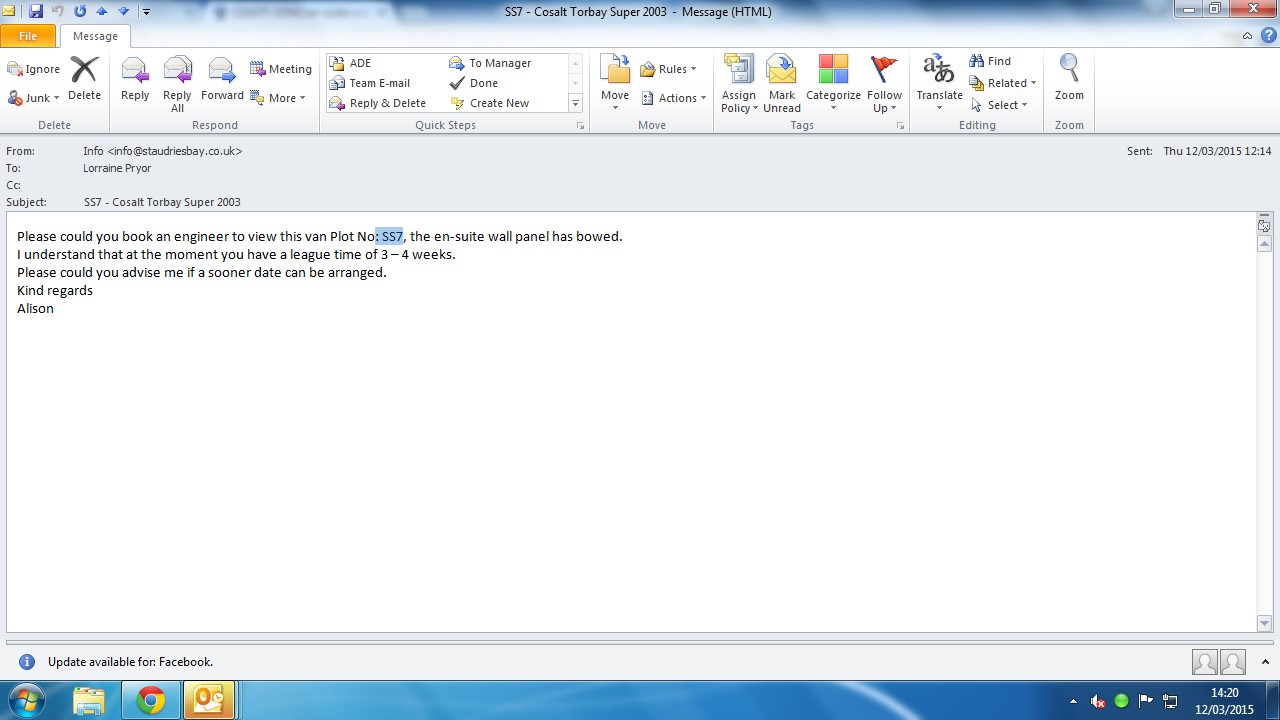Click the first contact photo in People Pane

(1205, 662)
